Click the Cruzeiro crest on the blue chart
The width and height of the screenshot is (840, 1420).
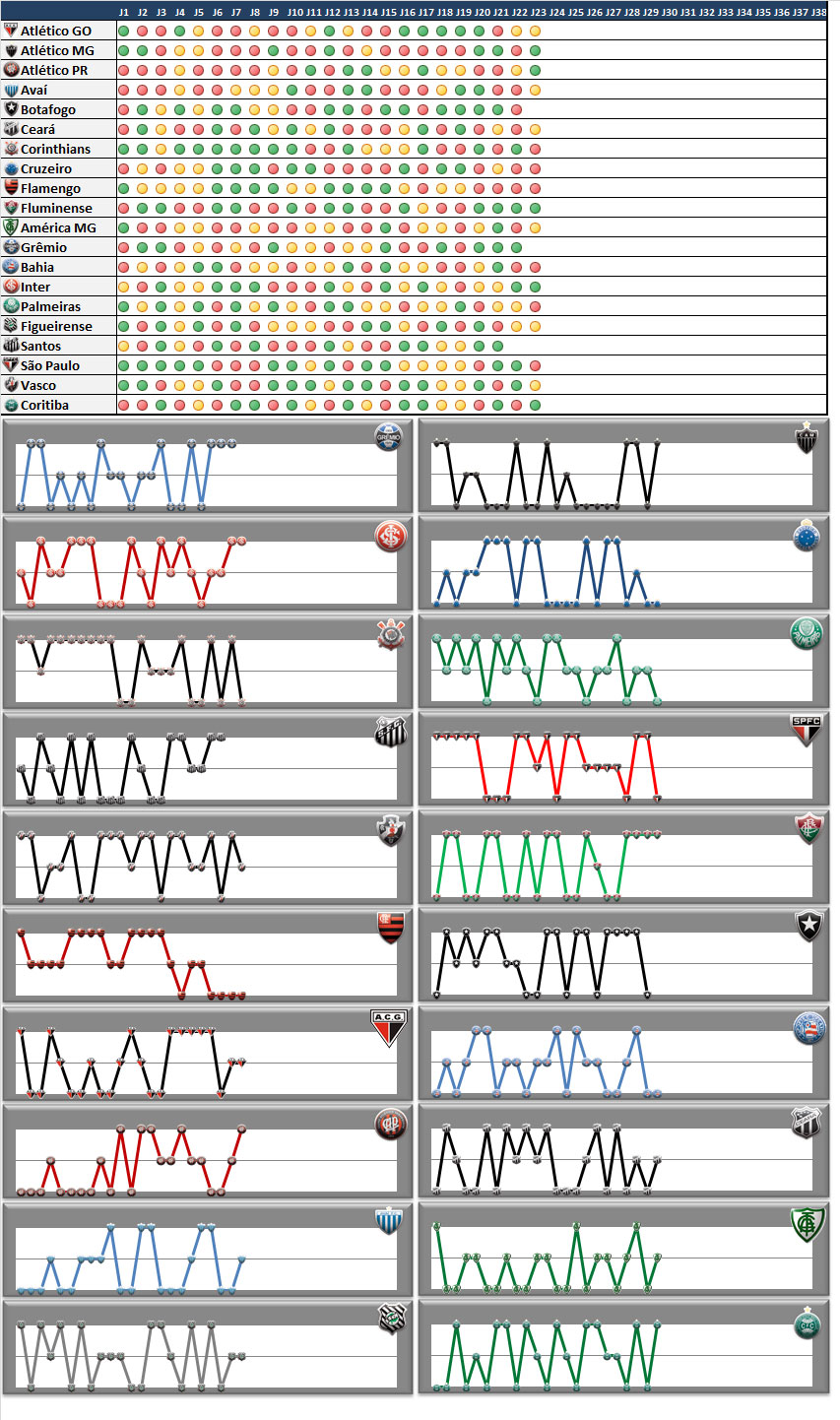pyautogui.click(x=808, y=535)
